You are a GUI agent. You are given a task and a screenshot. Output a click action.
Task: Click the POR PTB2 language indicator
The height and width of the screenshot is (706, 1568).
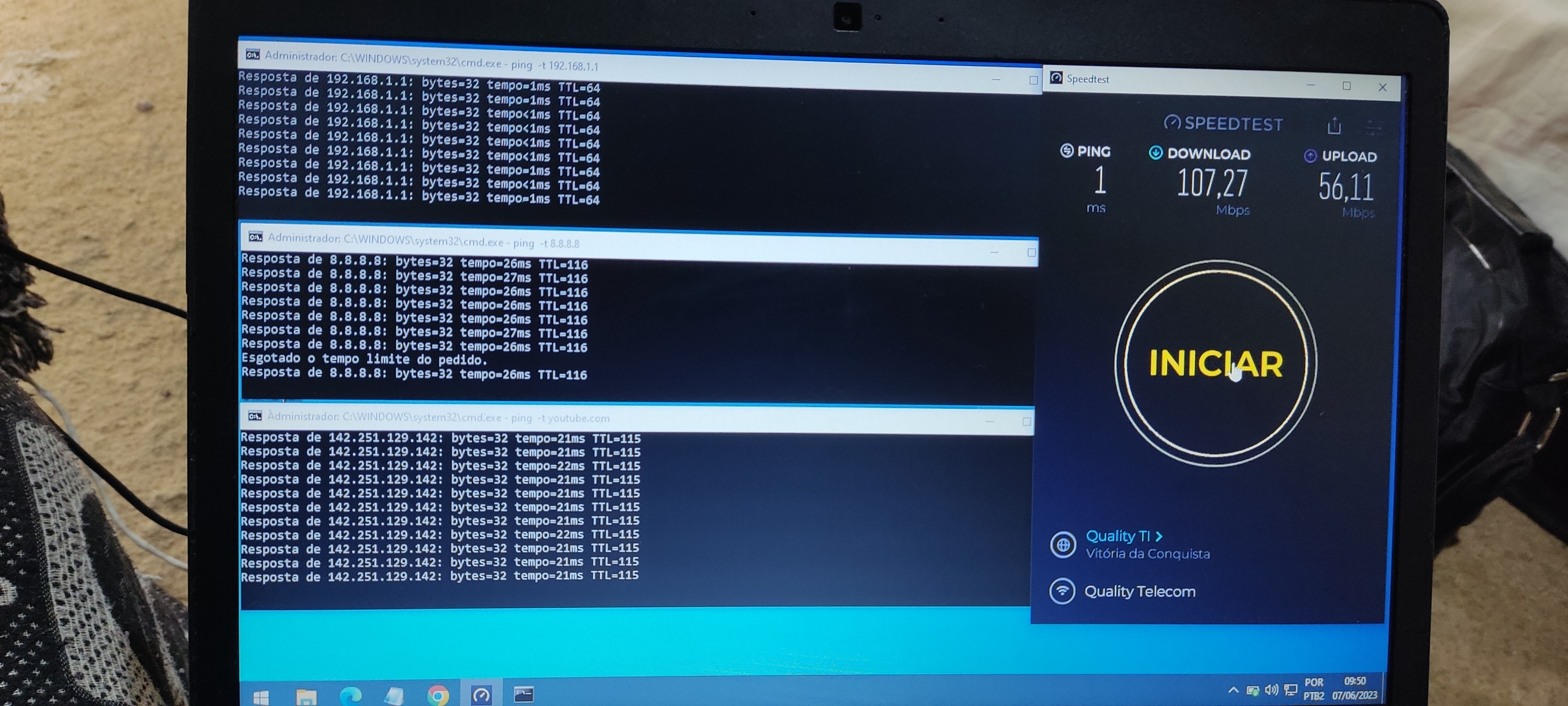click(x=1314, y=689)
